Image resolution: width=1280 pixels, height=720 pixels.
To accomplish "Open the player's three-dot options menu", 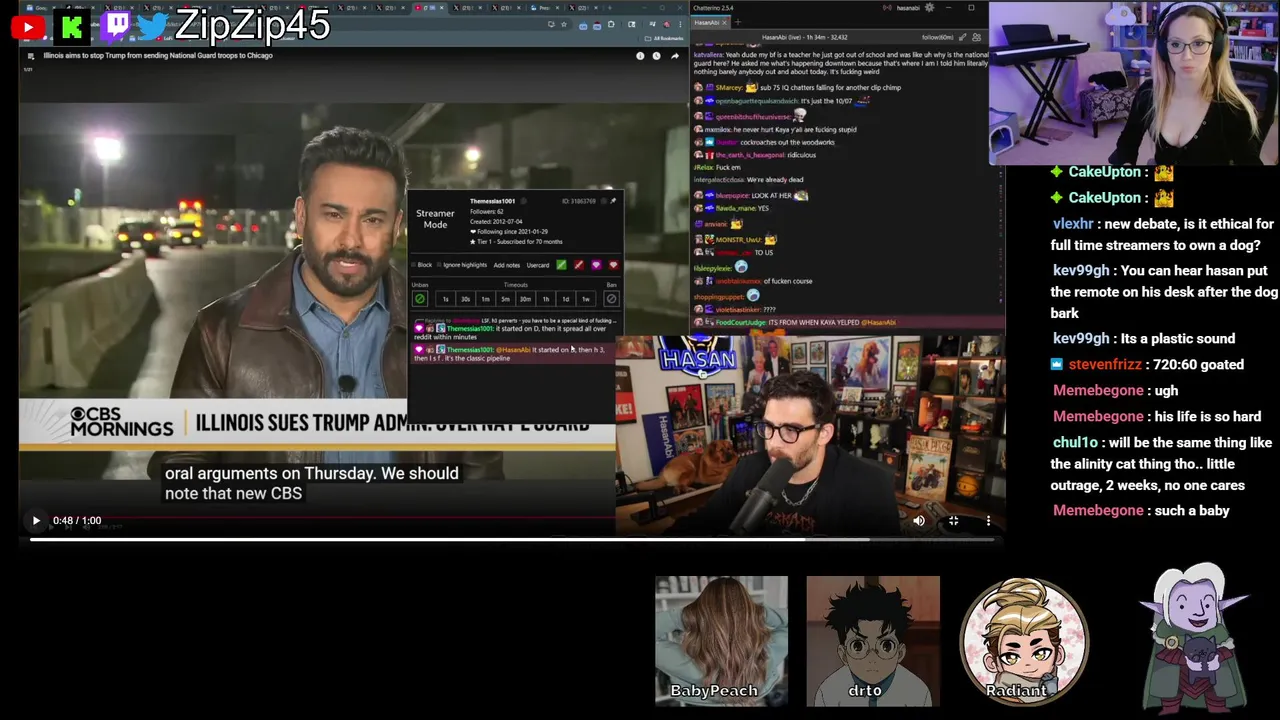I will tap(988, 520).
